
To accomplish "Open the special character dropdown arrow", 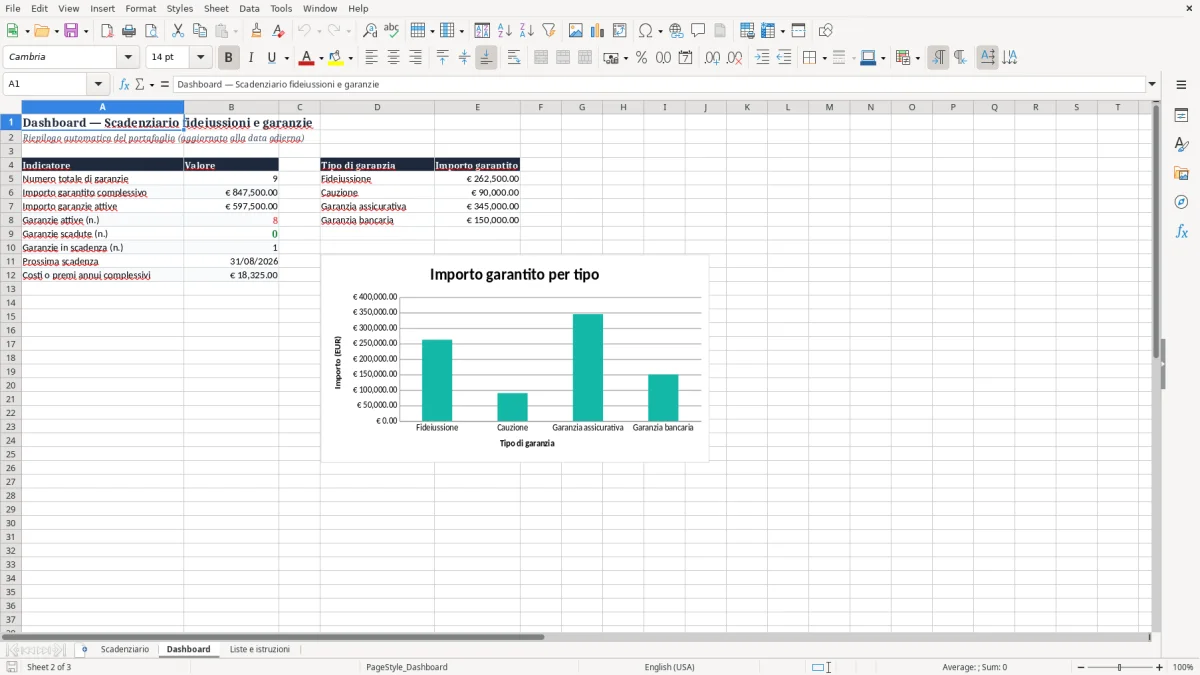I will 659,31.
